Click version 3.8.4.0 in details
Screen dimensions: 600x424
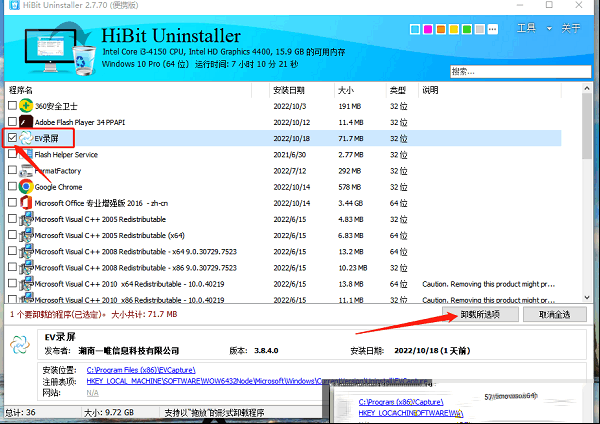266,351
